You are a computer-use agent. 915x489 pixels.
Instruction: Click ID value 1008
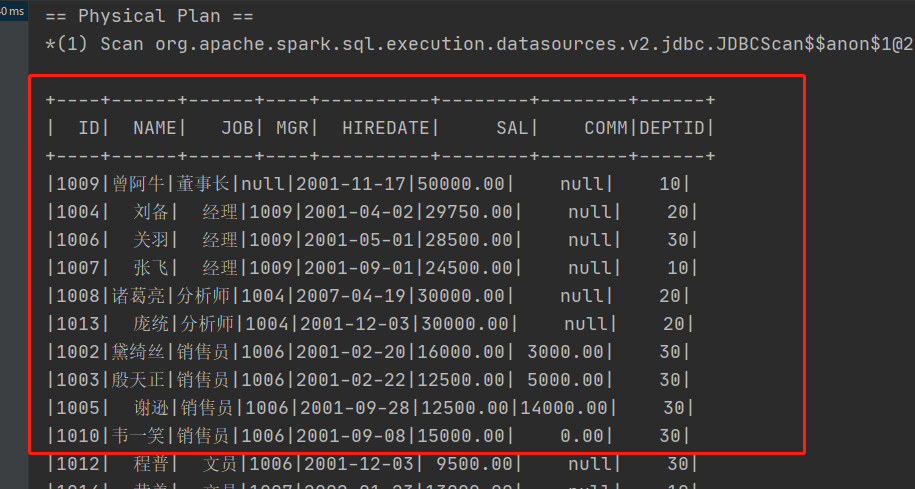(78, 296)
